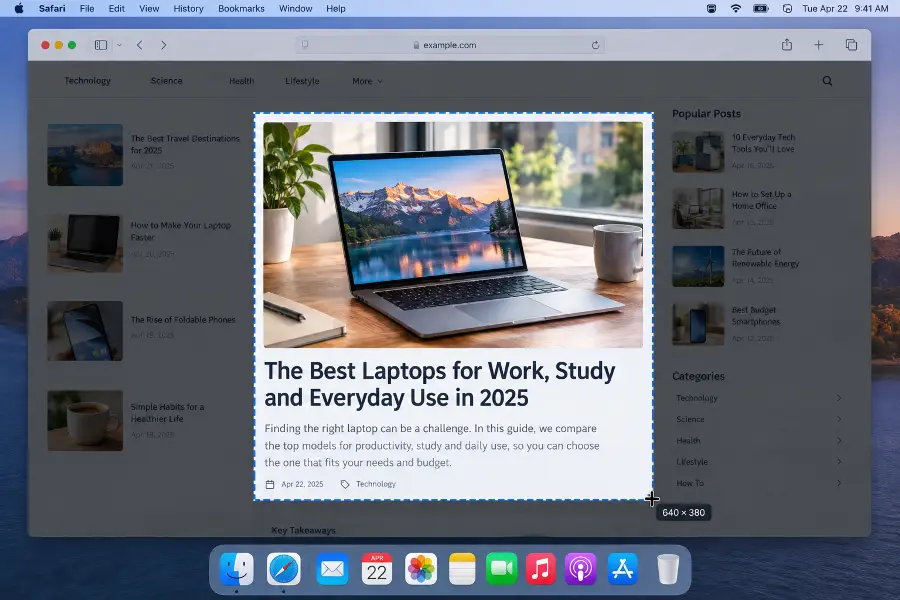The height and width of the screenshot is (600, 900).
Task: Go back with the back arrow
Action: tap(139, 45)
